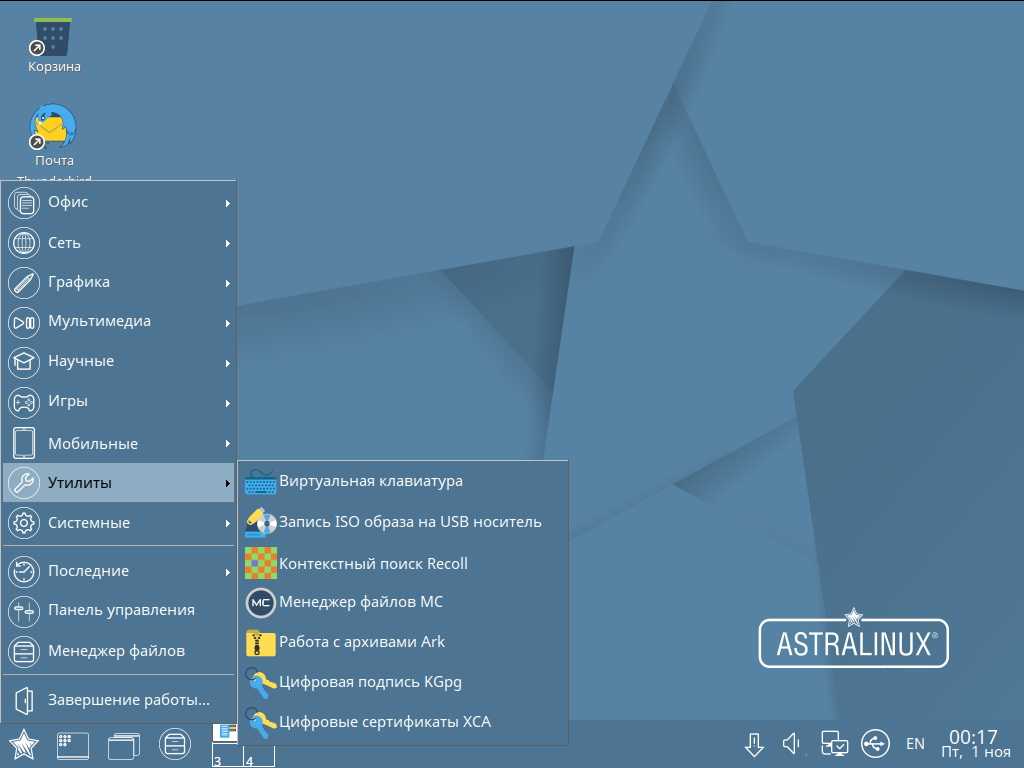Open the volume speaker icon in tray

pyautogui.click(x=792, y=744)
